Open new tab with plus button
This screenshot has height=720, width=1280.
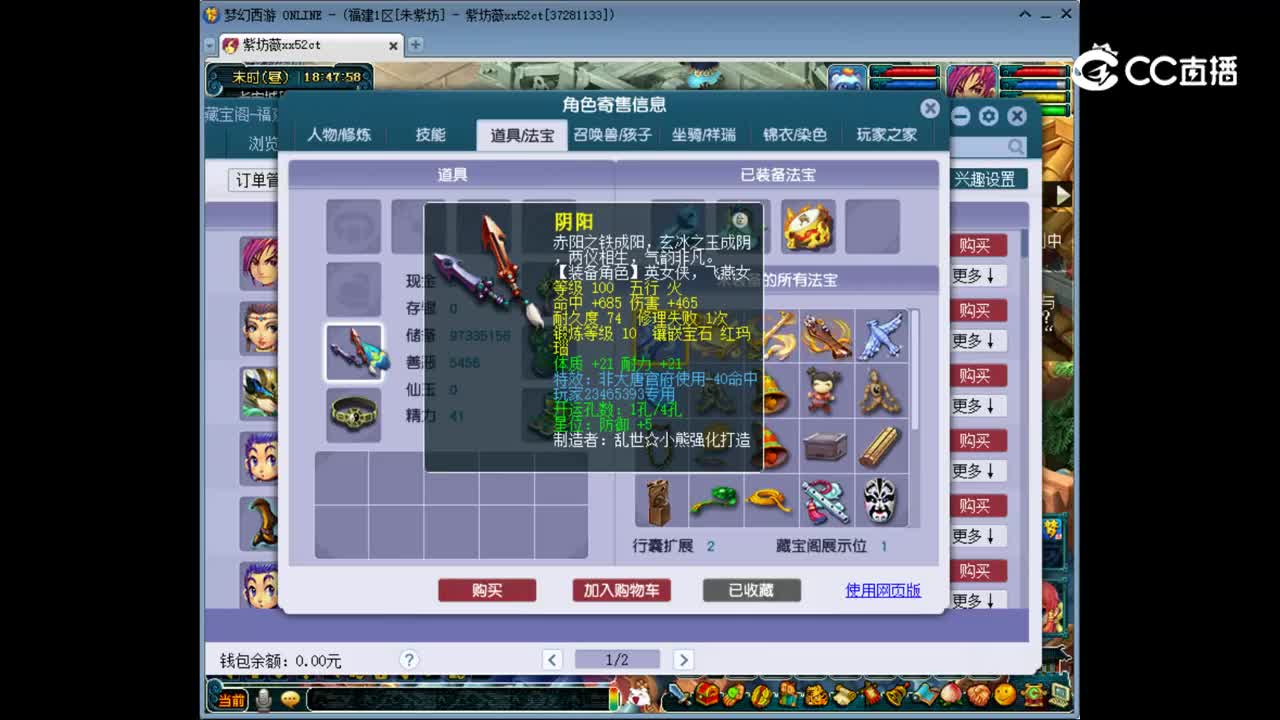(x=416, y=44)
